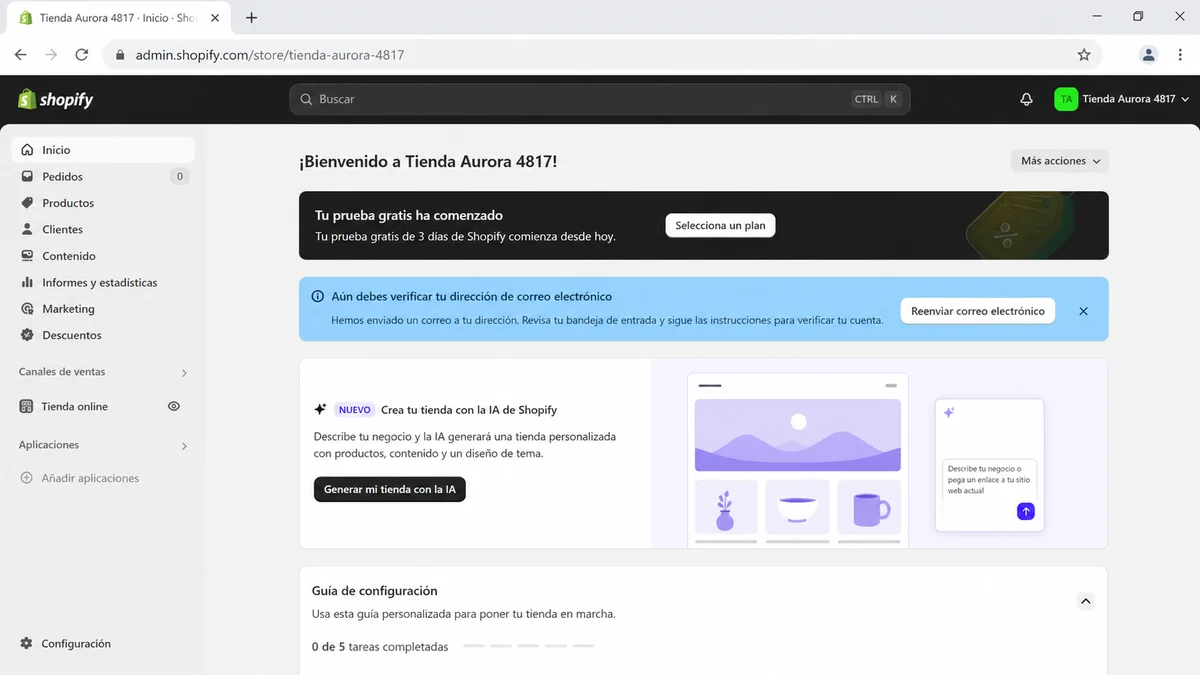
Task: Click the Inicio house icon
Action: coord(27,150)
